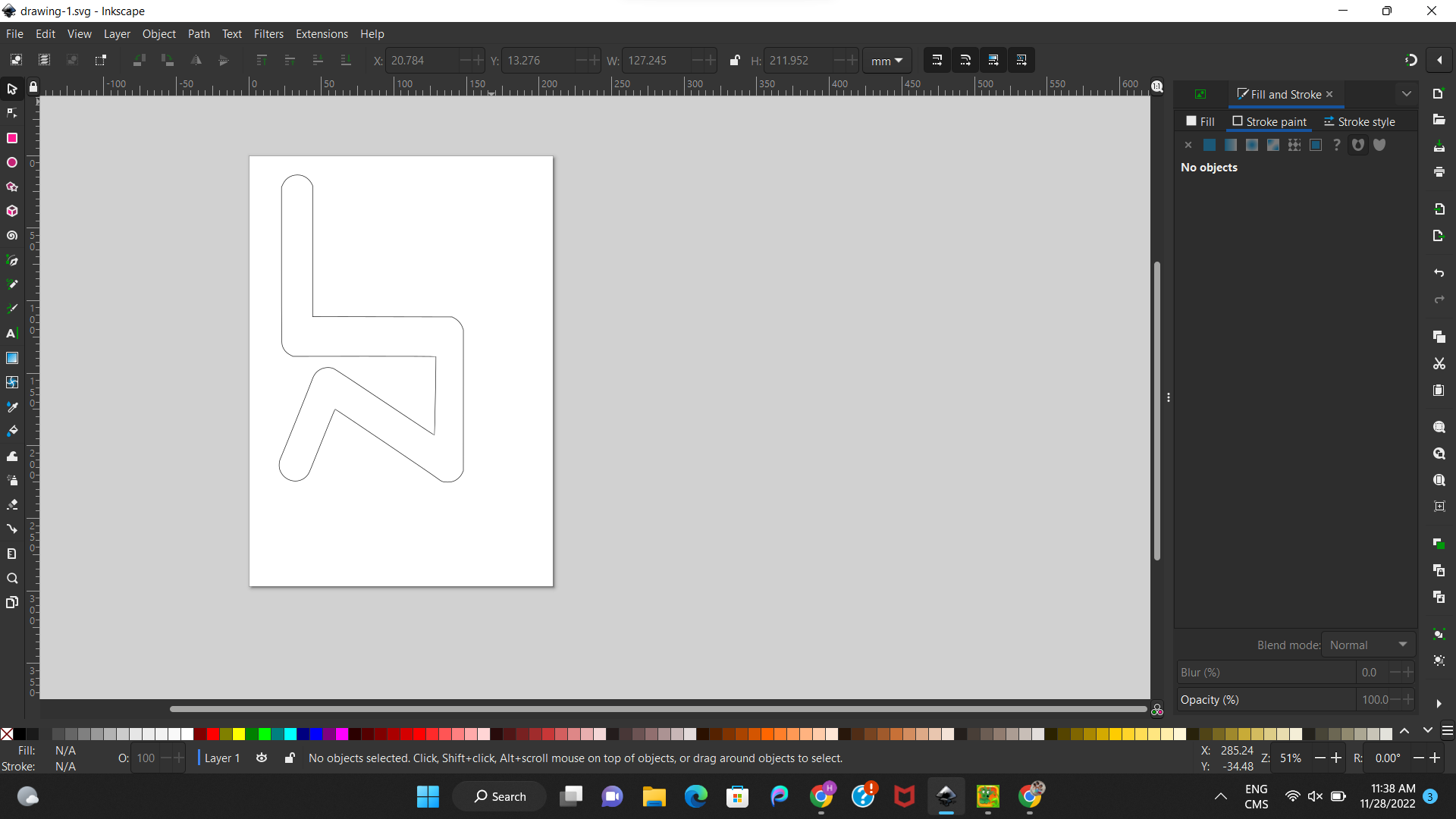
Task: Open the Layer 1 selector
Action: pos(221,758)
